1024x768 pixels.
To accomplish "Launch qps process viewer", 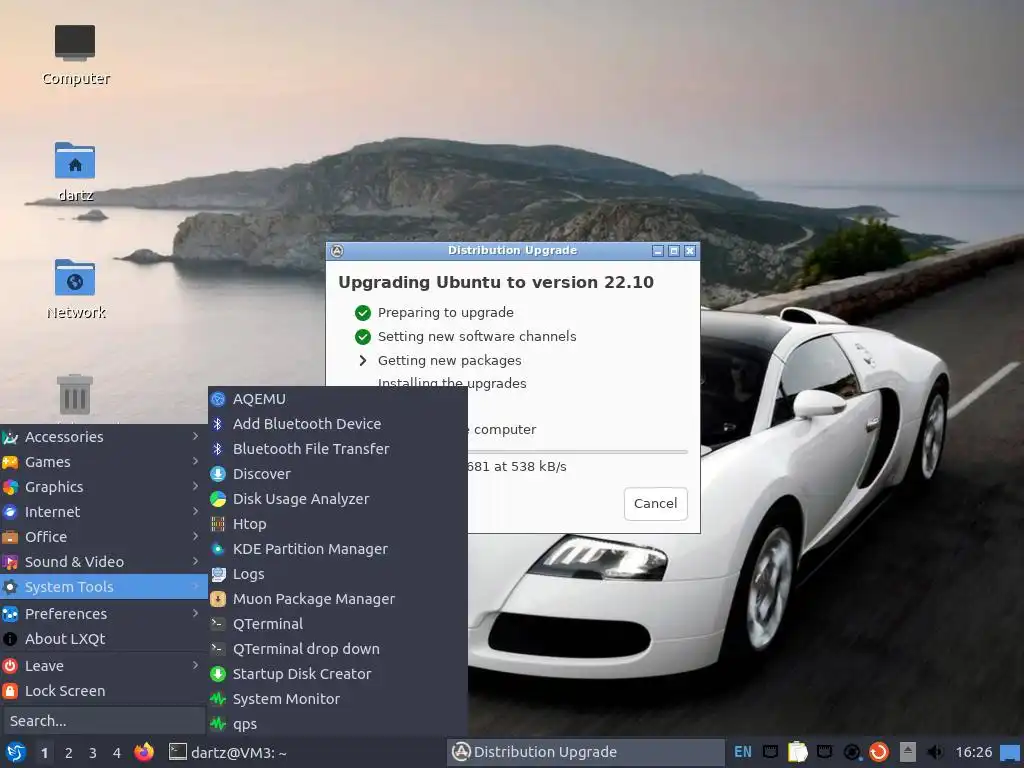I will (338, 724).
